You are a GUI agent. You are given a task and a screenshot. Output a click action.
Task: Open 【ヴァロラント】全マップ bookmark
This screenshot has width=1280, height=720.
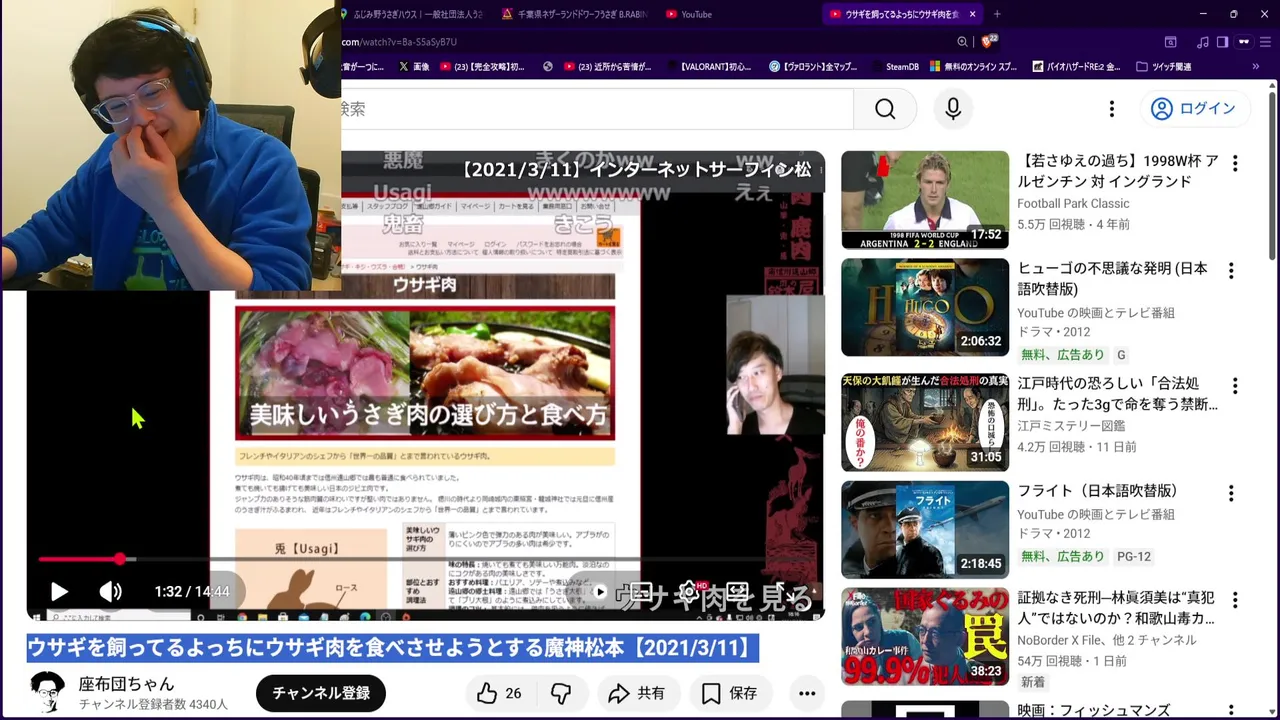(812, 67)
